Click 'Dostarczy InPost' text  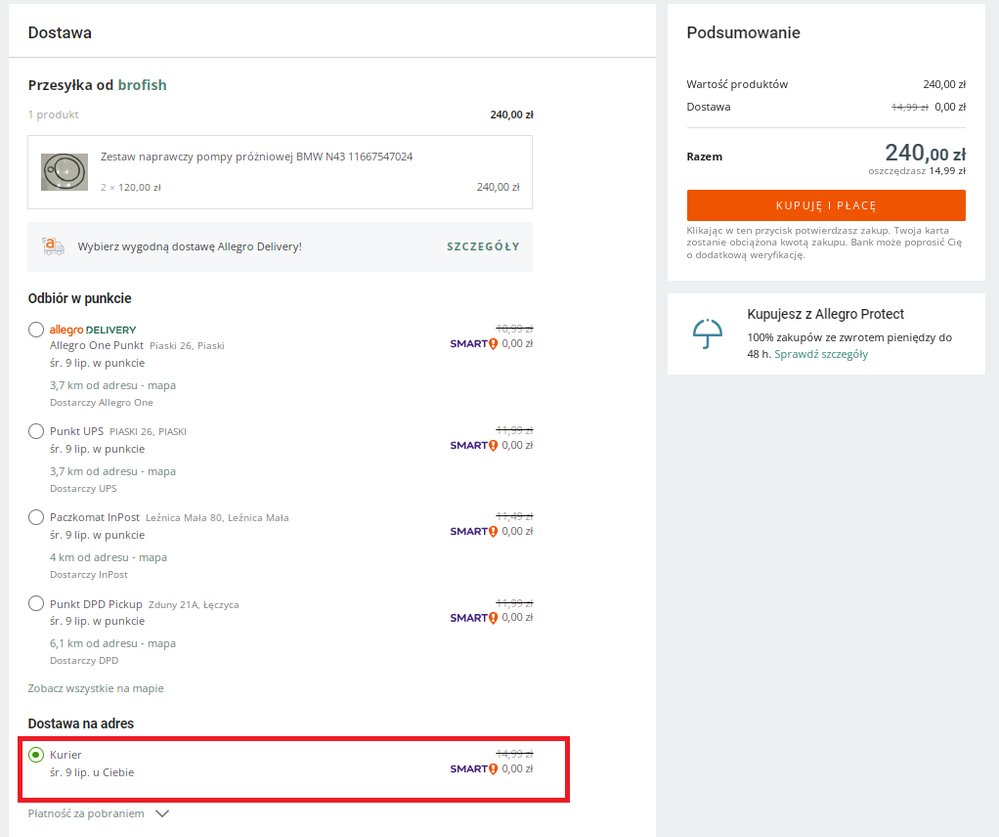point(89,575)
